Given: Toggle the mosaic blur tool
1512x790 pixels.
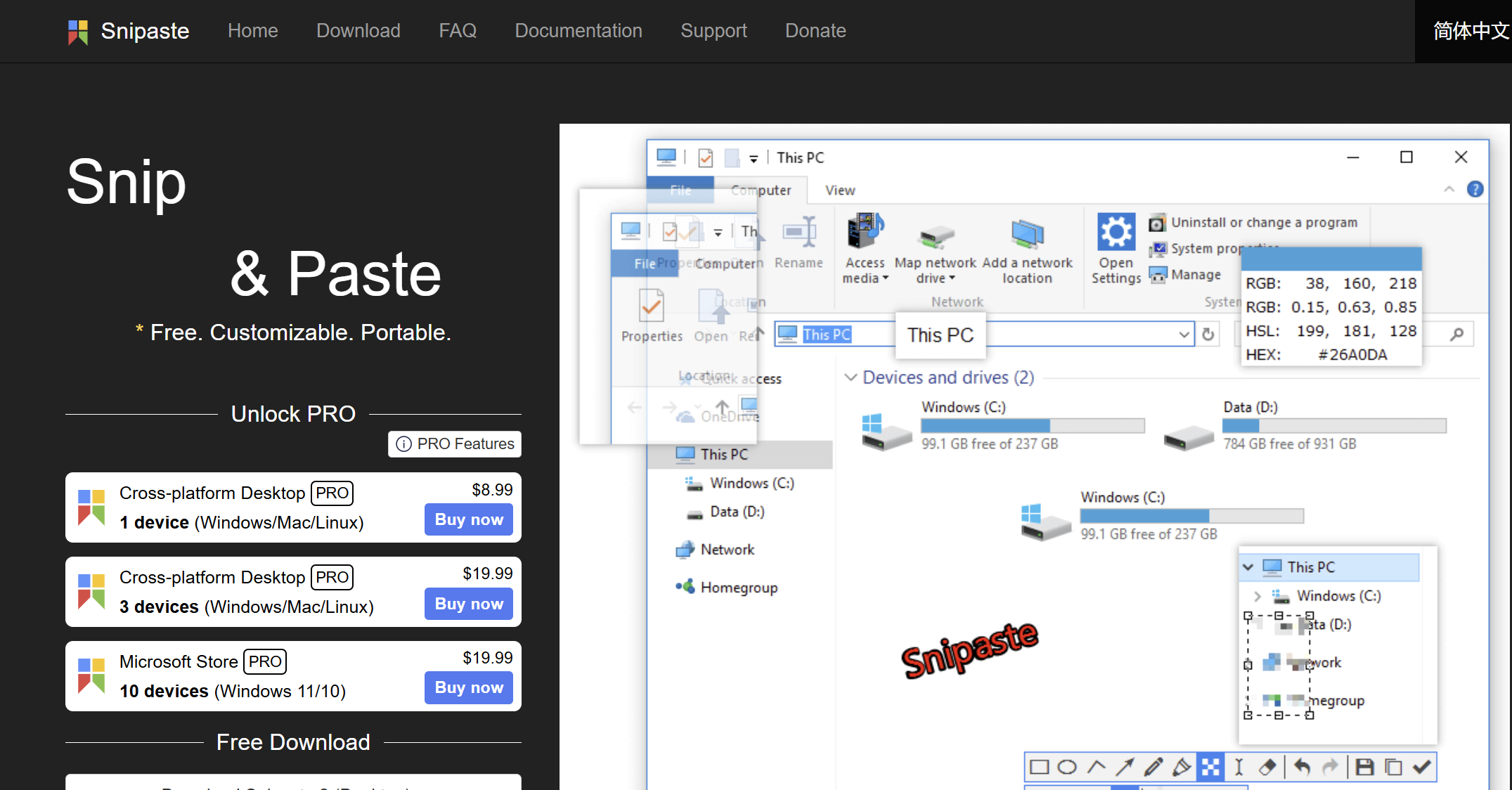Looking at the screenshot, I should coord(1210,767).
